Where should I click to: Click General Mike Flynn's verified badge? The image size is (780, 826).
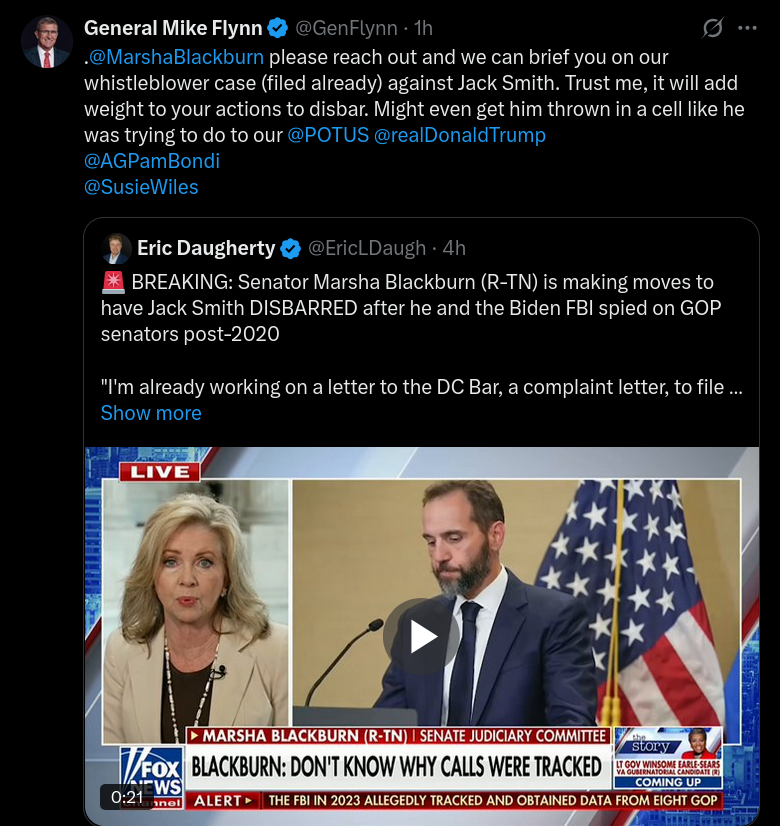[278, 28]
